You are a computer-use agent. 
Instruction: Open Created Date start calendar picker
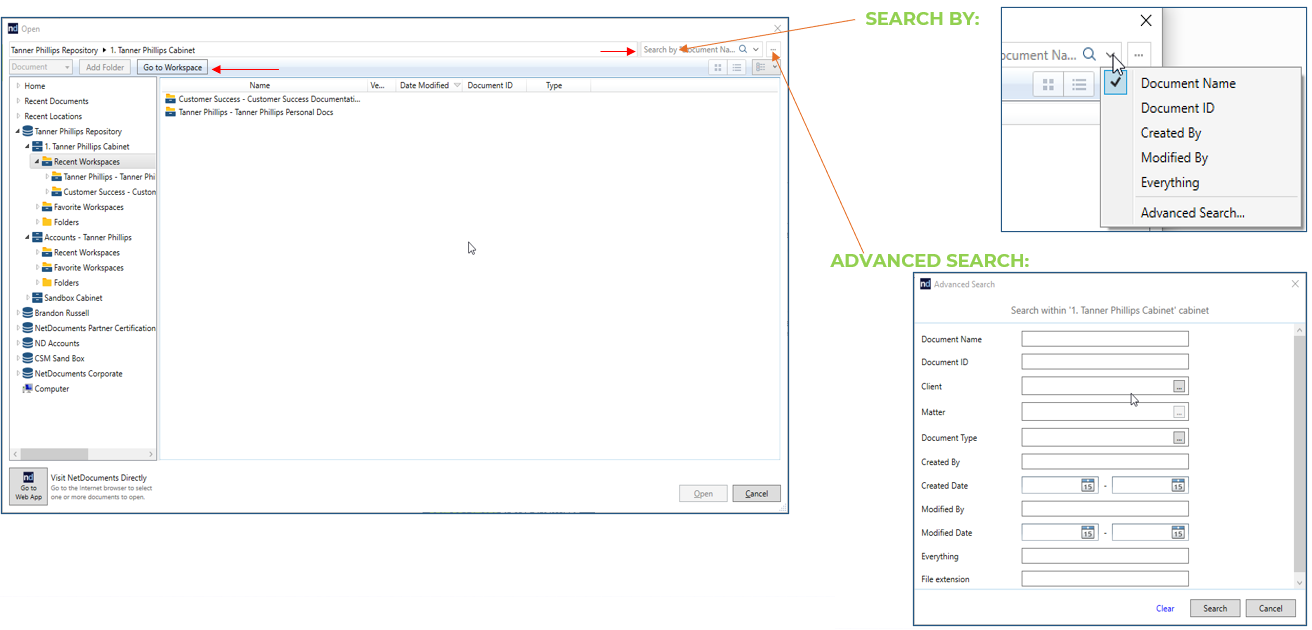pos(1087,486)
